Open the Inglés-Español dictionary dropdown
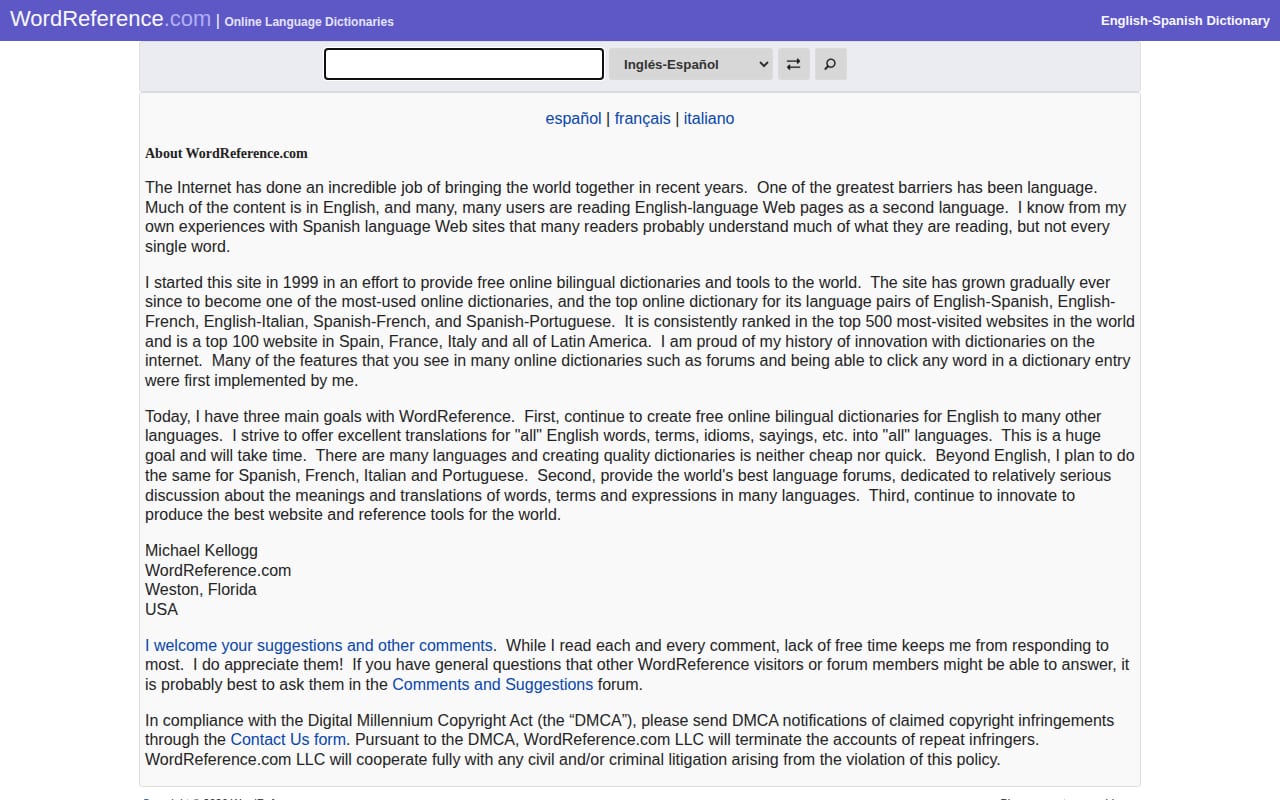Image resolution: width=1280 pixels, height=800 pixels. click(691, 64)
